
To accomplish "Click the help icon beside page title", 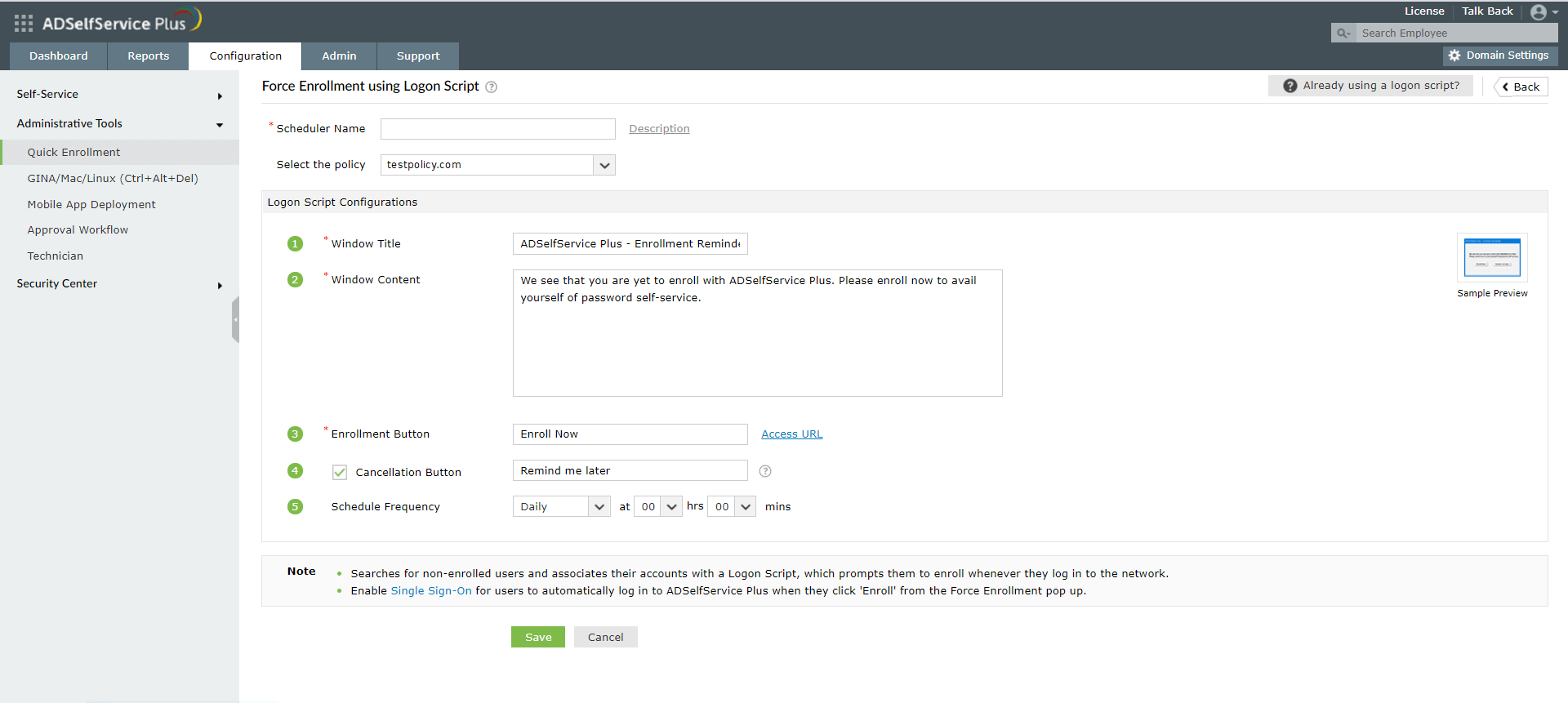I will pyautogui.click(x=492, y=87).
